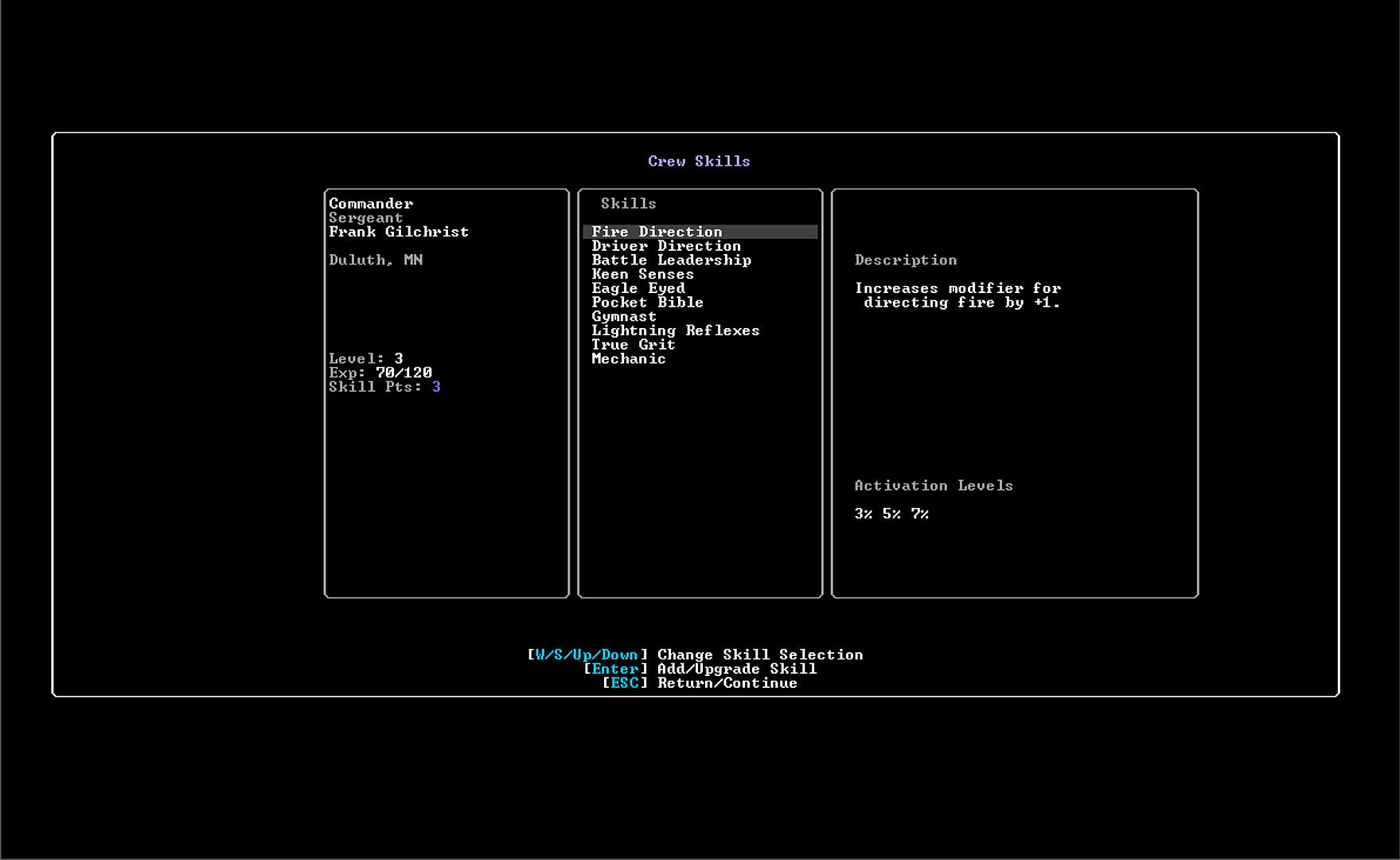Click the ESC Return/Continue hint
Screen dimensions: 1400x860
tap(700, 683)
